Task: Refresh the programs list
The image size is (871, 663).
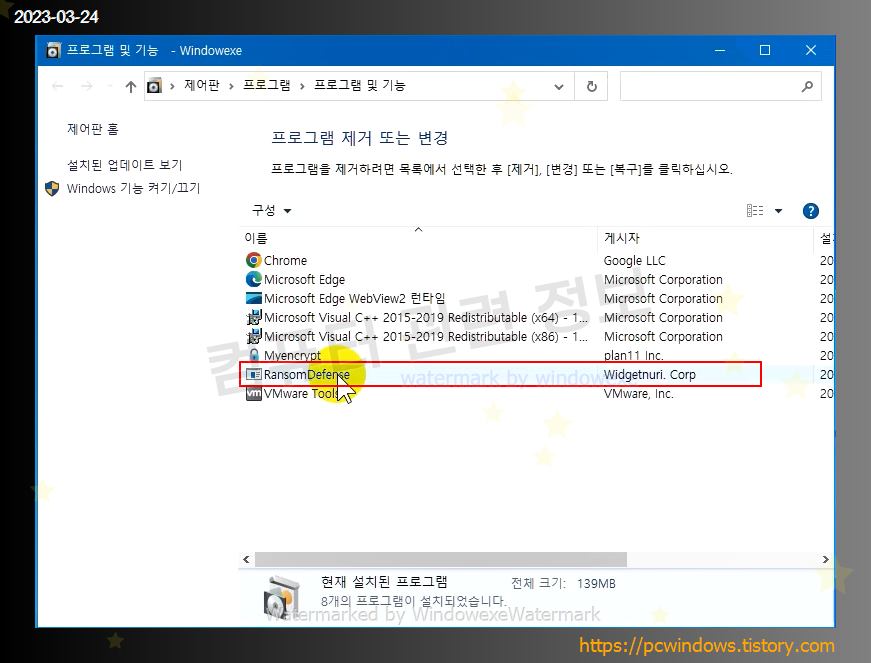Action: click(x=592, y=87)
